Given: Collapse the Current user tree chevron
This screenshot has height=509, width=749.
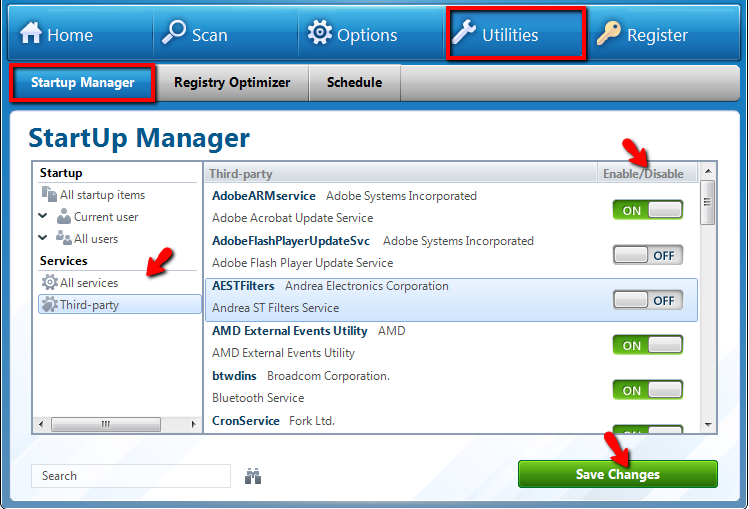Looking at the screenshot, I should tap(43, 216).
